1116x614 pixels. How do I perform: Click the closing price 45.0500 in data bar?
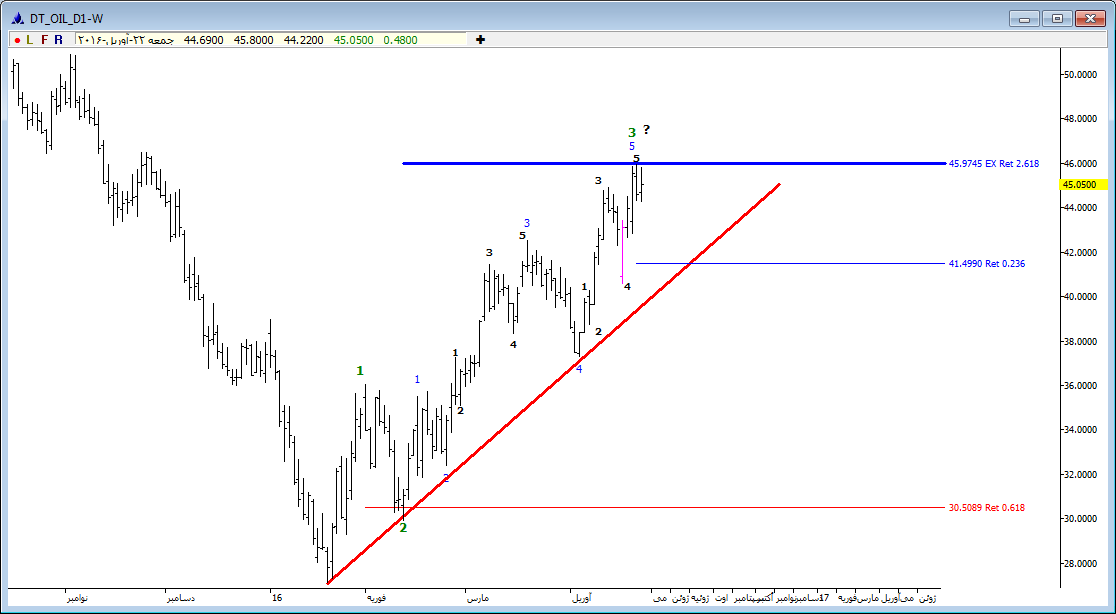point(353,40)
